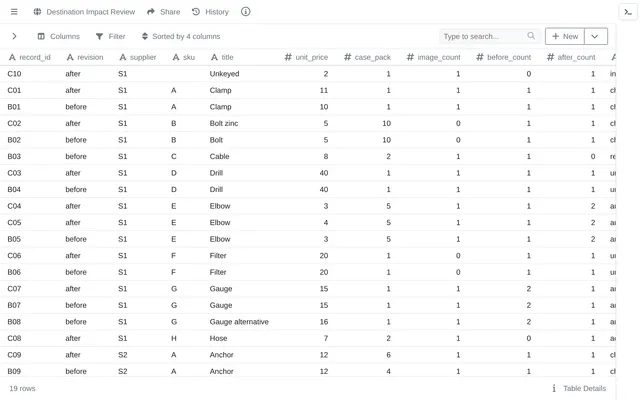
Task: Select the before revision cell of B06
Action: point(84,272)
